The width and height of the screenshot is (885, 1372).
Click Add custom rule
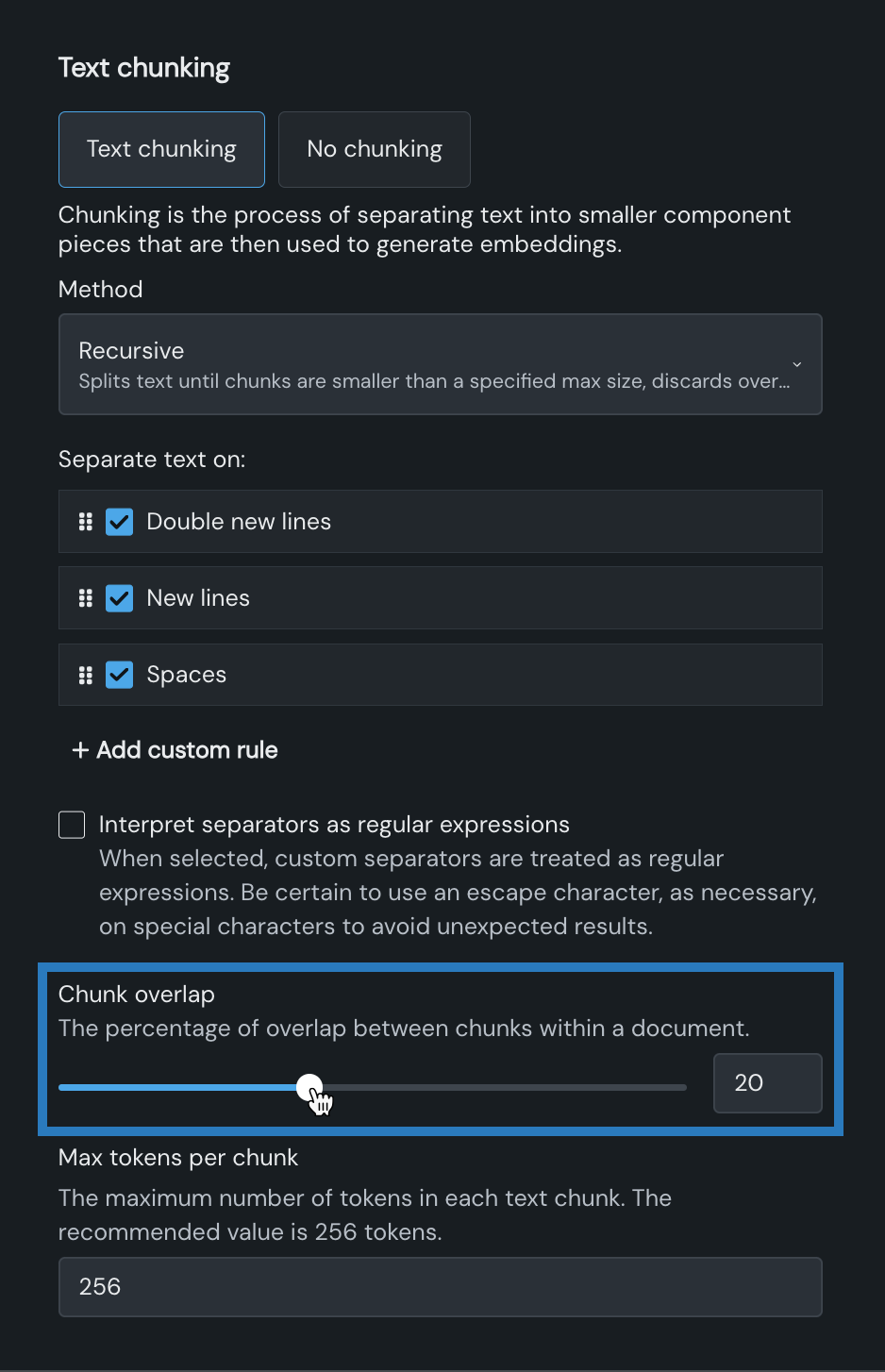[x=187, y=750]
